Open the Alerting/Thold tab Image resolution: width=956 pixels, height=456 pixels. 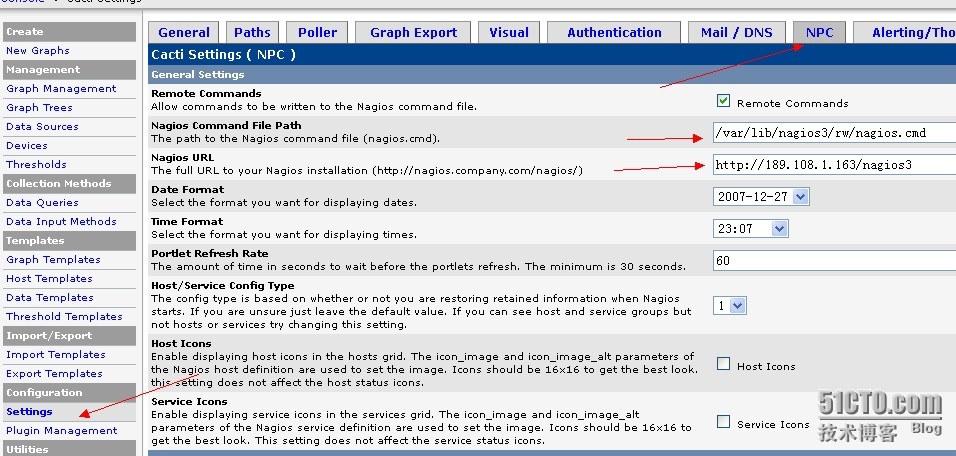coord(905,33)
